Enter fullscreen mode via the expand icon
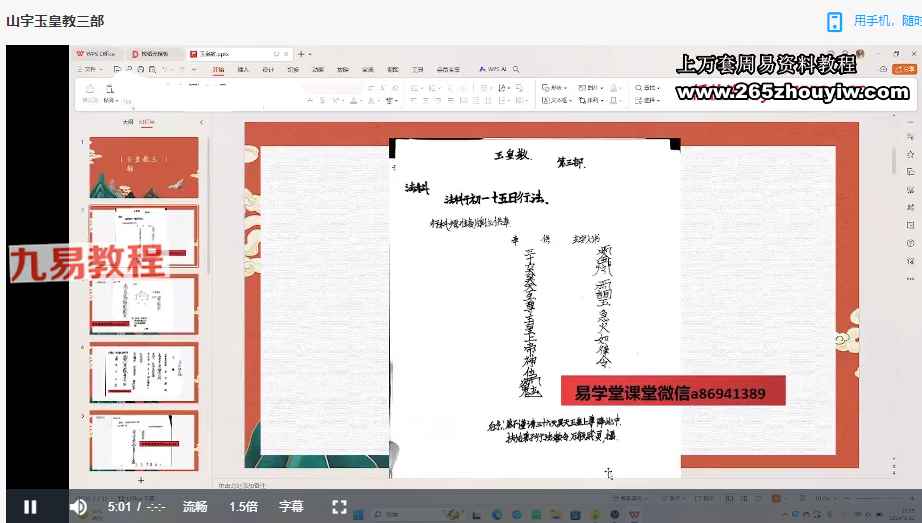Viewport: 922px width, 523px height. click(339, 507)
